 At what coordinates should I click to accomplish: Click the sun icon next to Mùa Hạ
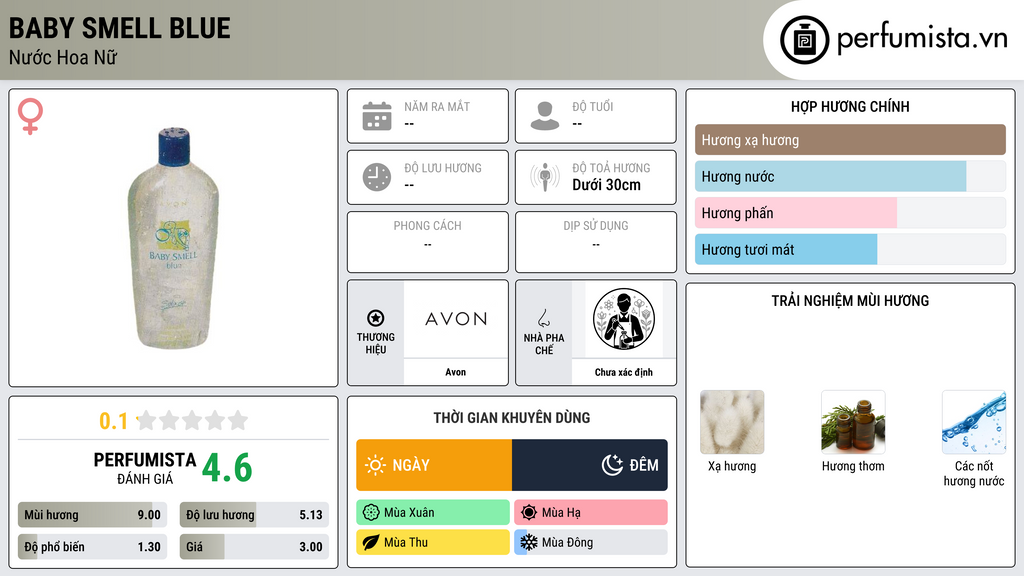click(x=529, y=513)
